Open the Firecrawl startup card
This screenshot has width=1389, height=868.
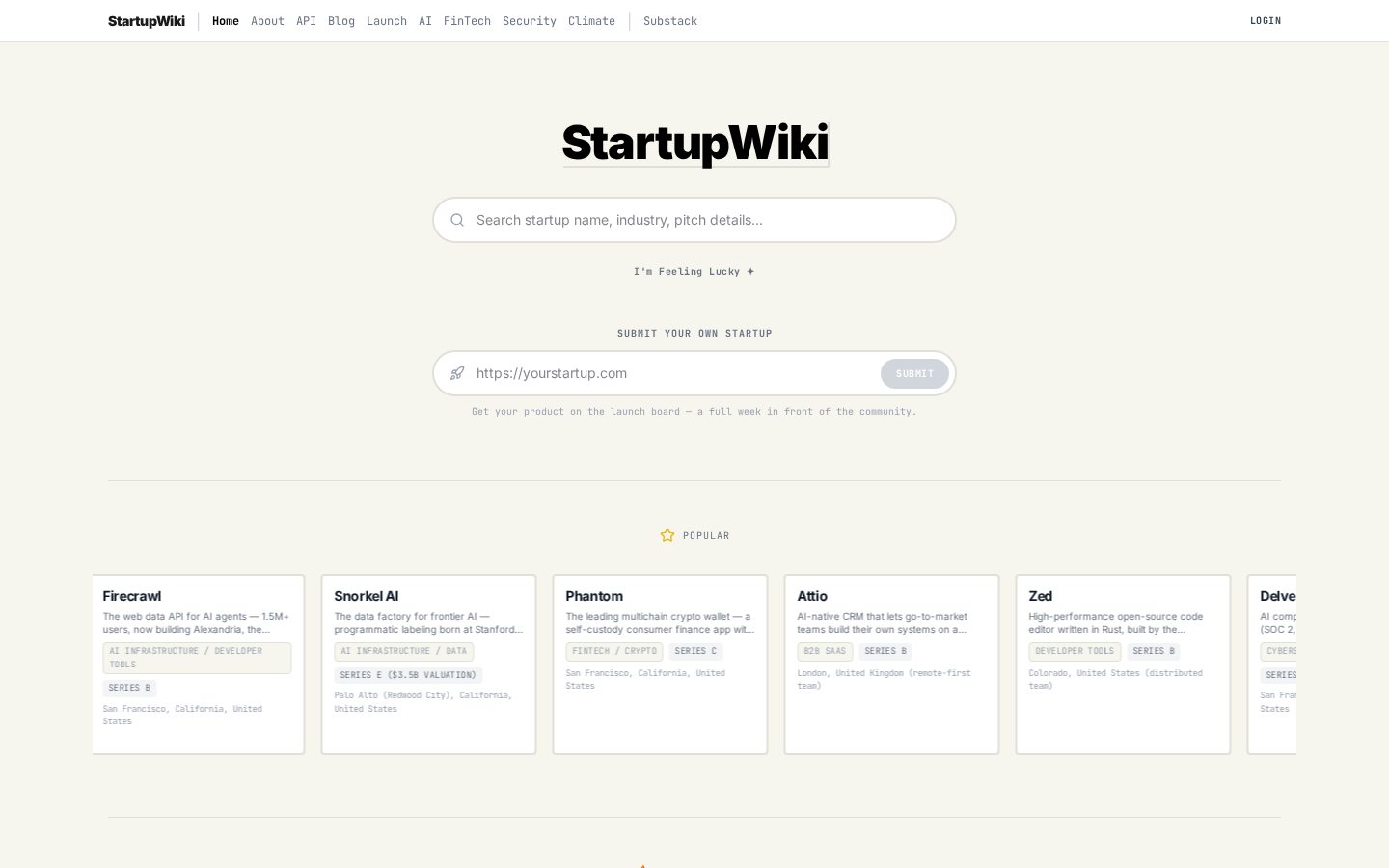[197, 665]
